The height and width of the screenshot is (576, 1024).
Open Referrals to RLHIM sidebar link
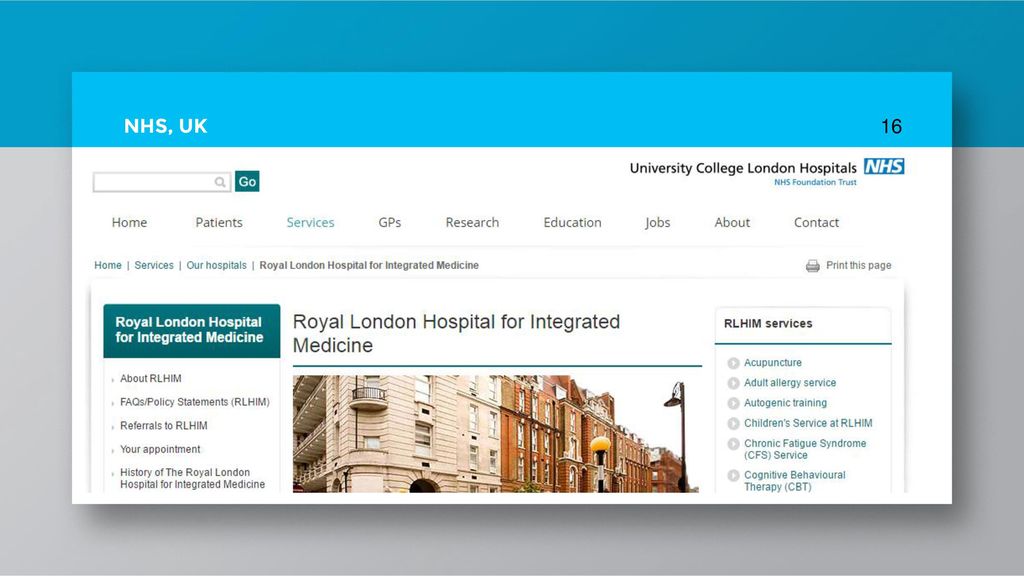click(163, 426)
